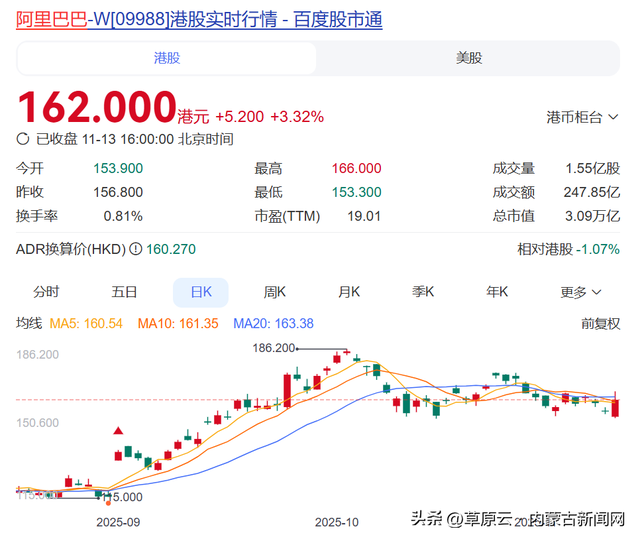Click the 2025-09 date axis label

pyautogui.click(x=118, y=522)
